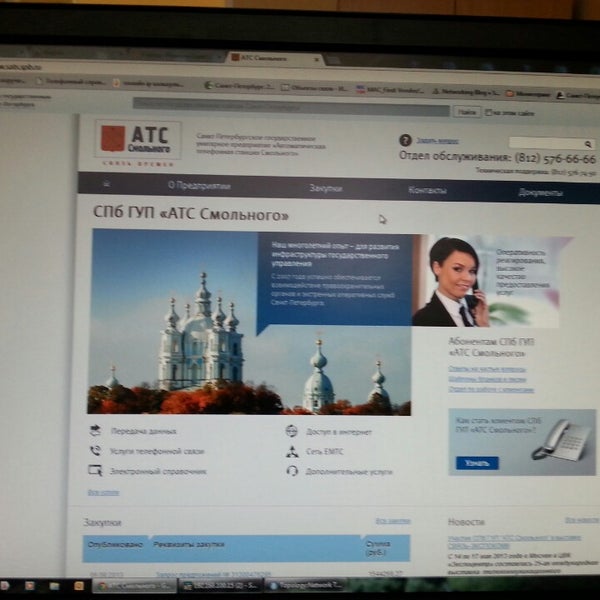The image size is (600, 600).
Task: Click the Найти button
Action: (467, 112)
